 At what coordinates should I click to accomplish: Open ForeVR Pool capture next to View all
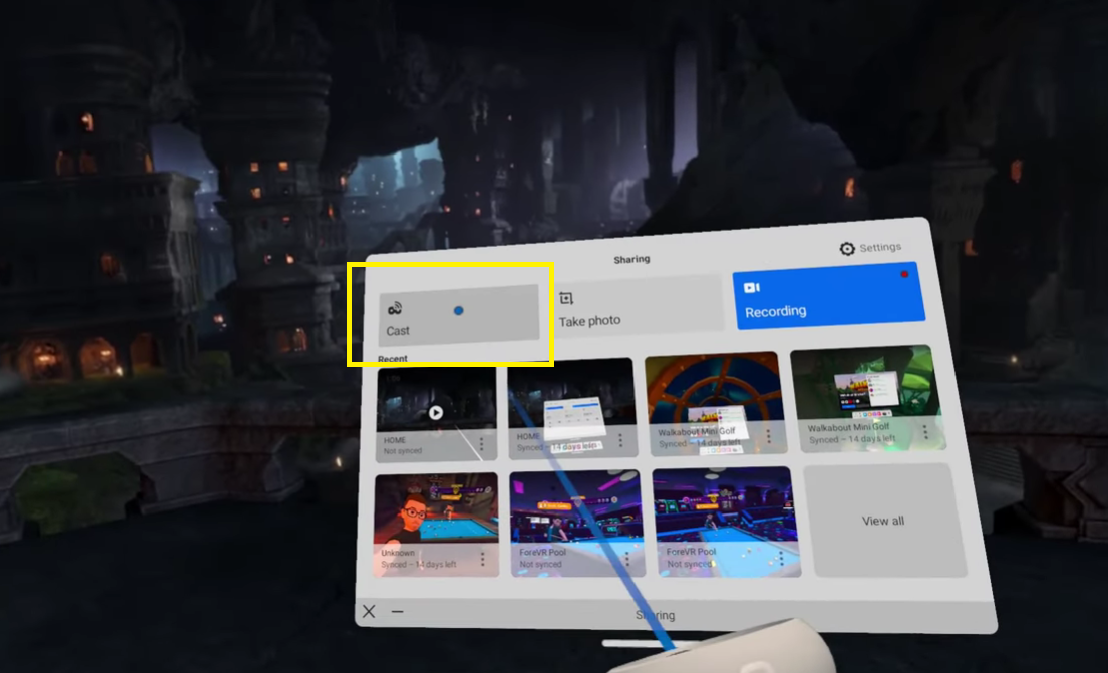click(726, 522)
